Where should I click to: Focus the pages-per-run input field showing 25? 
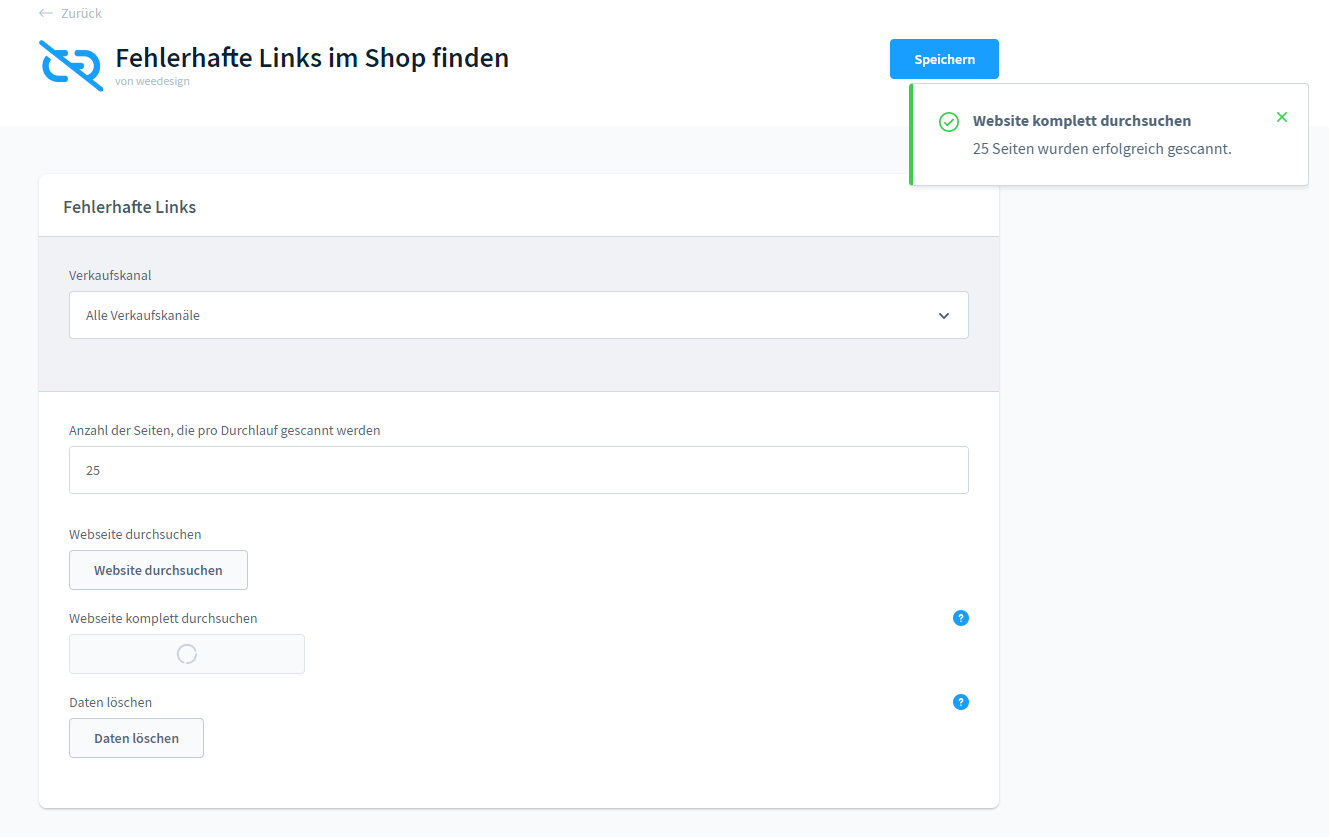(519, 470)
